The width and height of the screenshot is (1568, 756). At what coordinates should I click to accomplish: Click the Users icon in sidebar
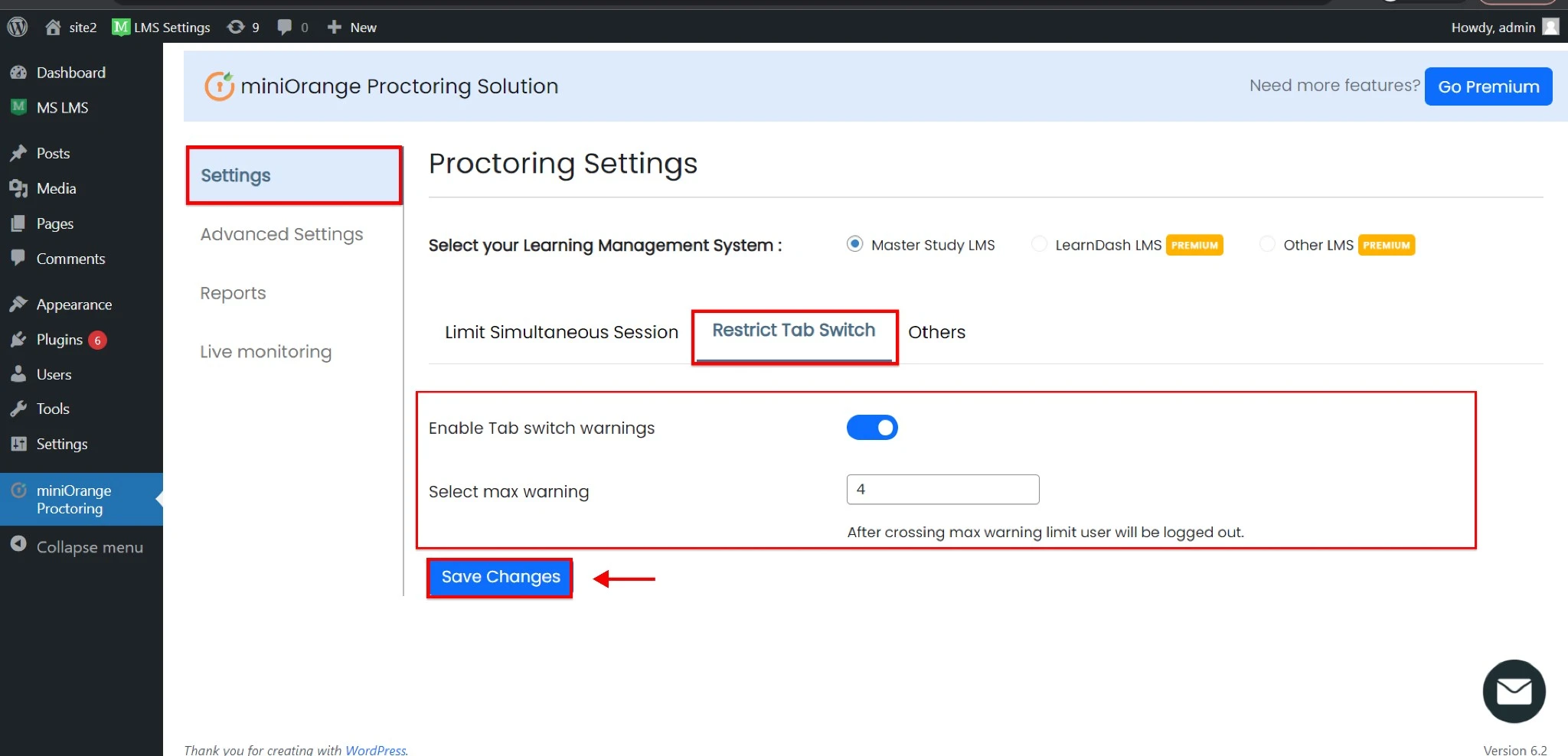pyautogui.click(x=18, y=374)
